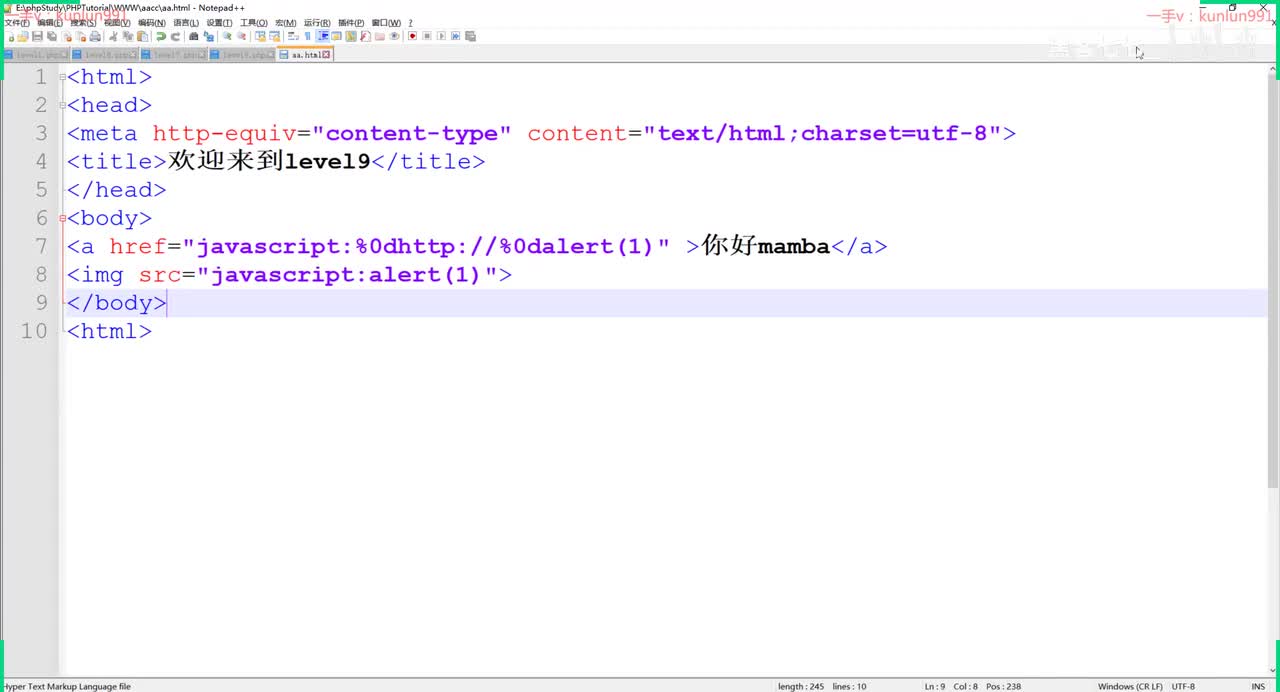Viewport: 1280px width, 692px height.
Task: Click the Save Recorded Macro icon
Action: pyautogui.click(x=470, y=36)
